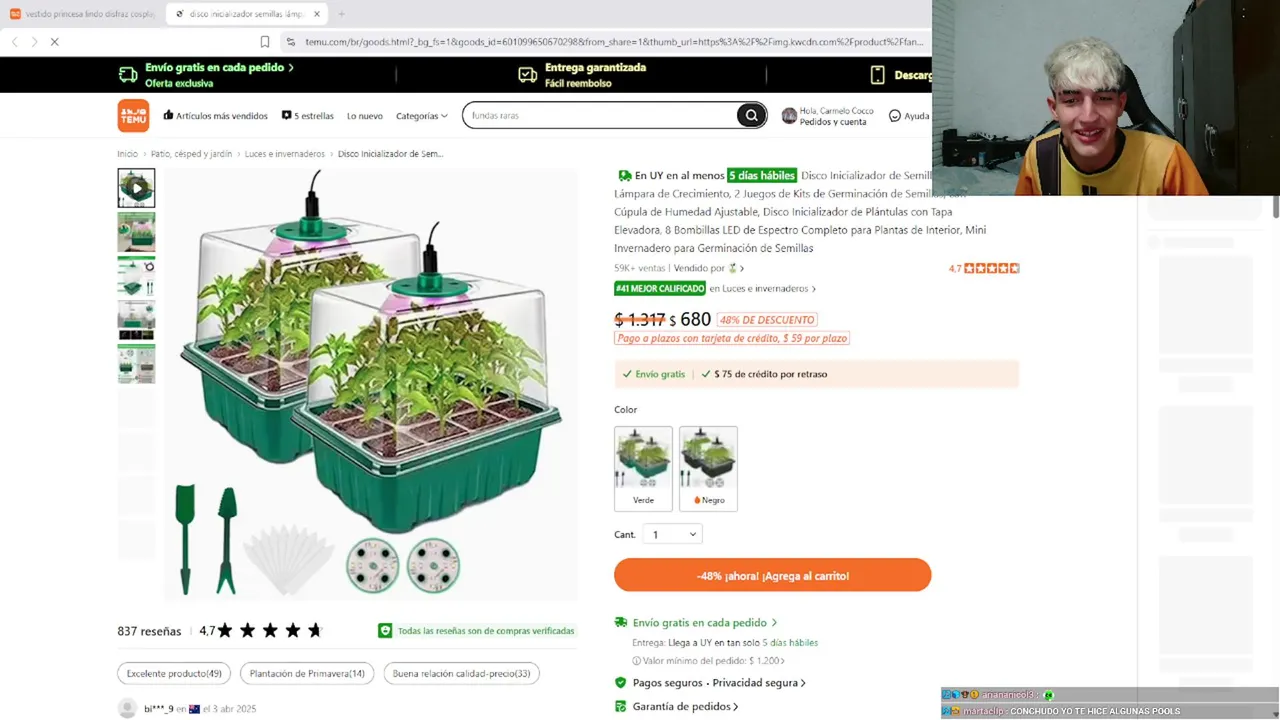Add to cart with the orange button
Screen dimensions: 1280x720
(772, 575)
